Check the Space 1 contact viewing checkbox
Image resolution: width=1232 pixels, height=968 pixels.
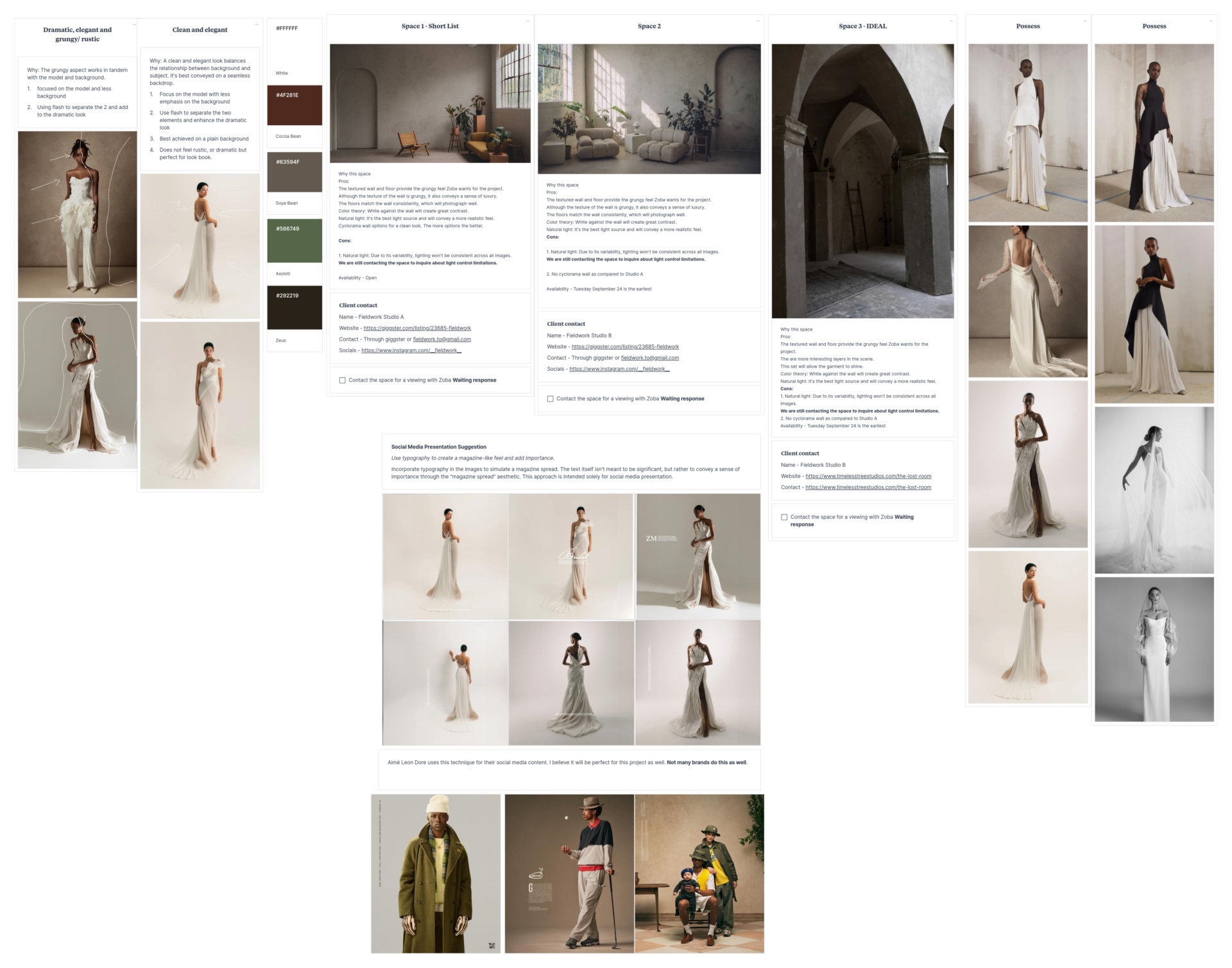[x=342, y=380]
